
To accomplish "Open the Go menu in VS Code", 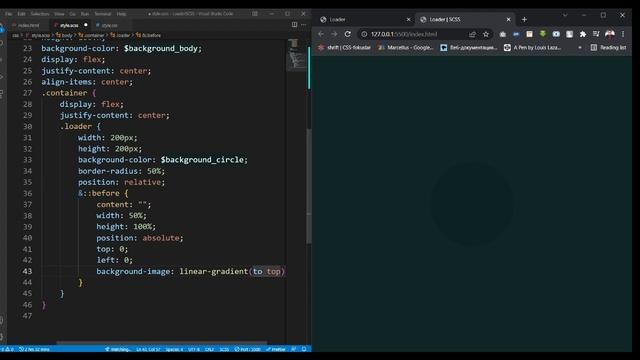I will [72, 13].
